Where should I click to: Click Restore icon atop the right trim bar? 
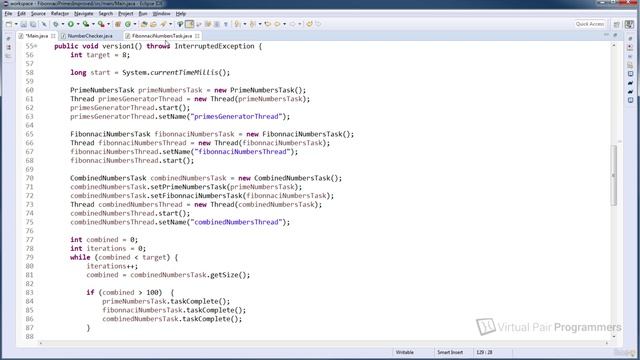[x=630, y=38]
